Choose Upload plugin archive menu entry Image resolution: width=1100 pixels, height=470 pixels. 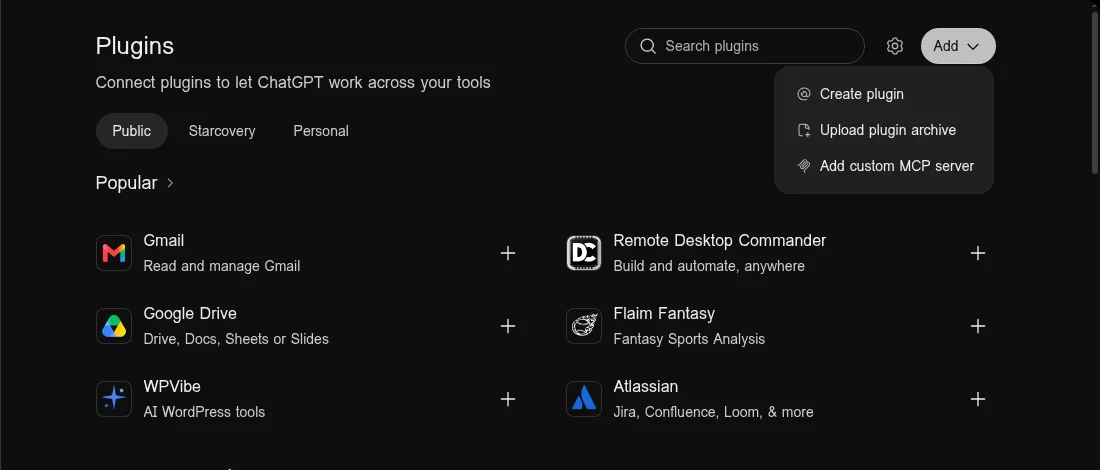[x=884, y=130]
